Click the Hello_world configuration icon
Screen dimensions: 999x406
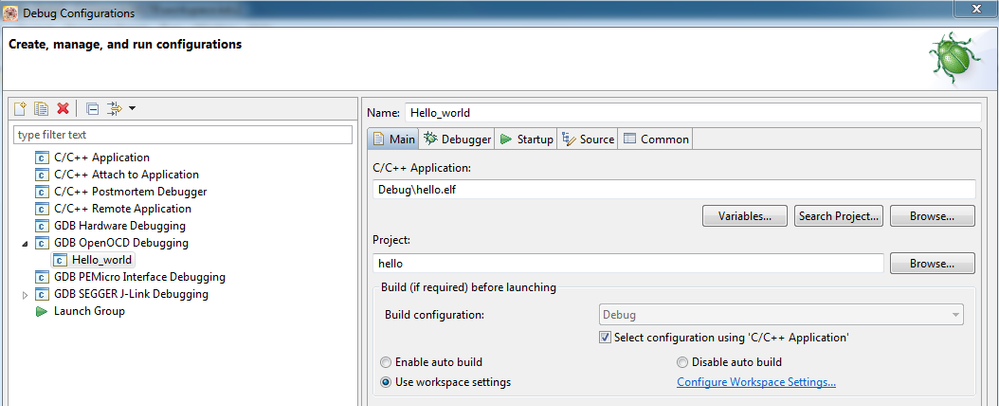(x=59, y=260)
